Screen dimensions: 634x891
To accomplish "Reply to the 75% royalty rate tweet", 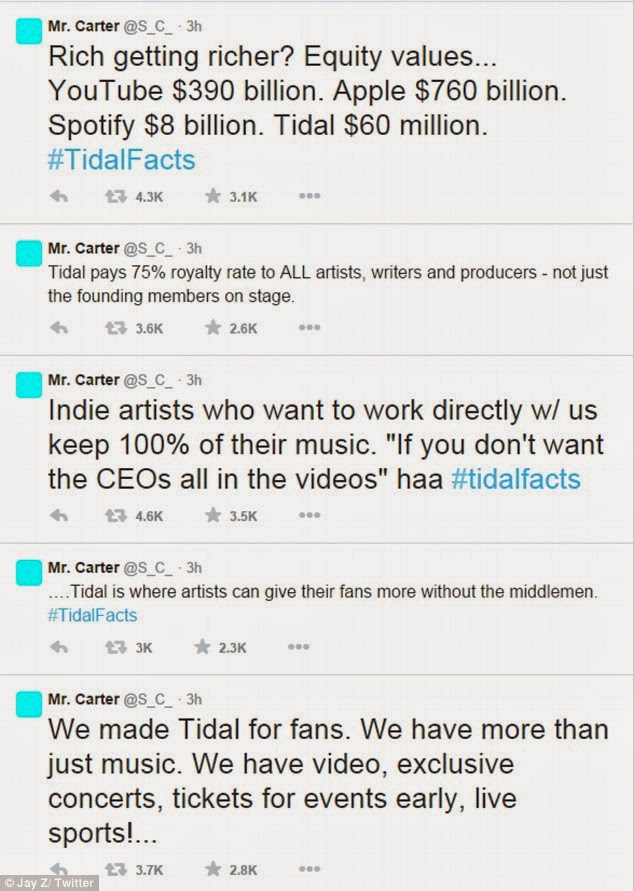I will tap(59, 327).
